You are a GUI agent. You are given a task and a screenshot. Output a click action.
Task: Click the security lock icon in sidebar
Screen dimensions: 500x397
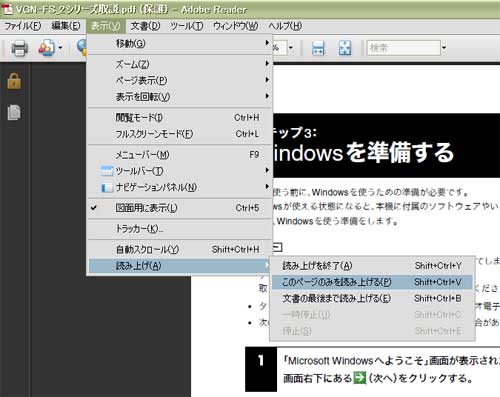point(14,81)
